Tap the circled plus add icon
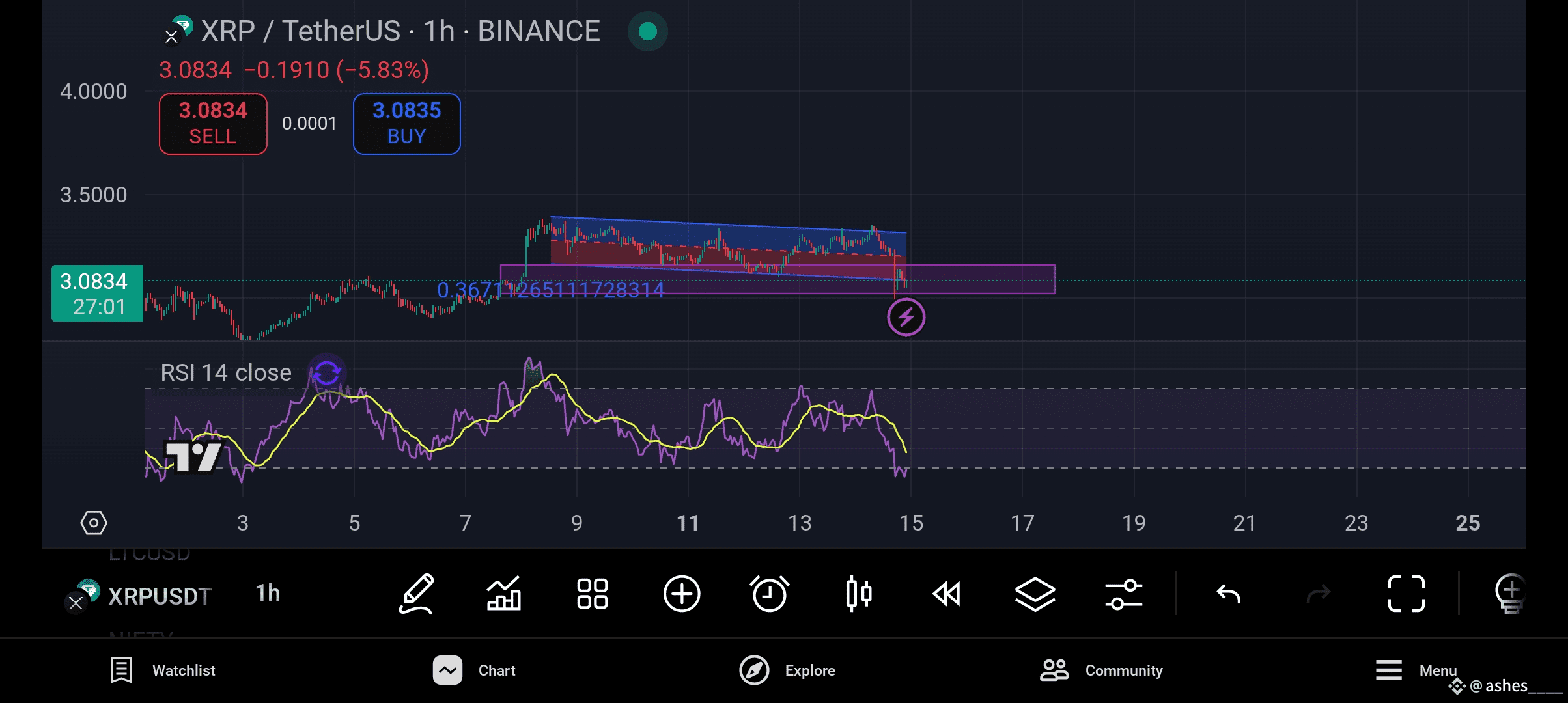Image resolution: width=1568 pixels, height=703 pixels. pos(682,594)
